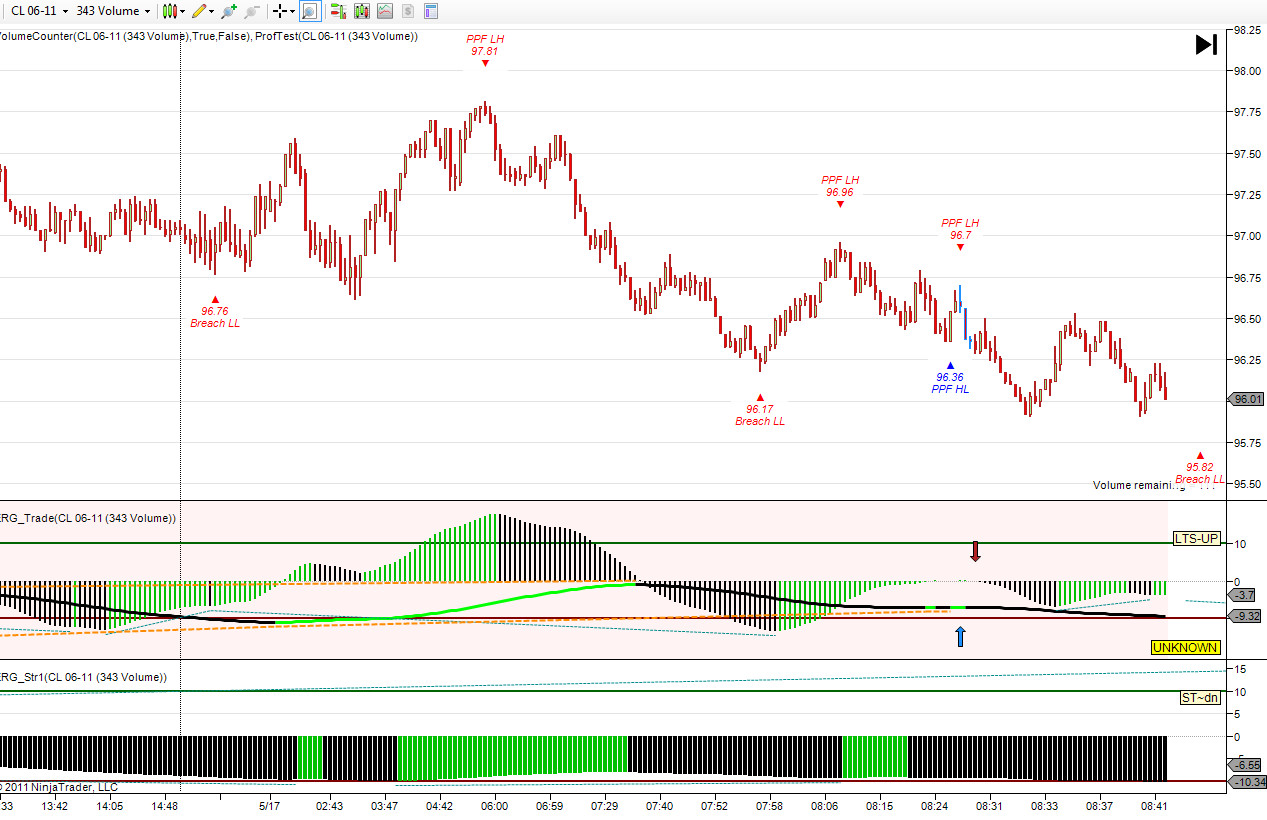Click the red triangle below PPF LH 97.81
The width and height of the screenshot is (1267, 820).
pyautogui.click(x=485, y=63)
